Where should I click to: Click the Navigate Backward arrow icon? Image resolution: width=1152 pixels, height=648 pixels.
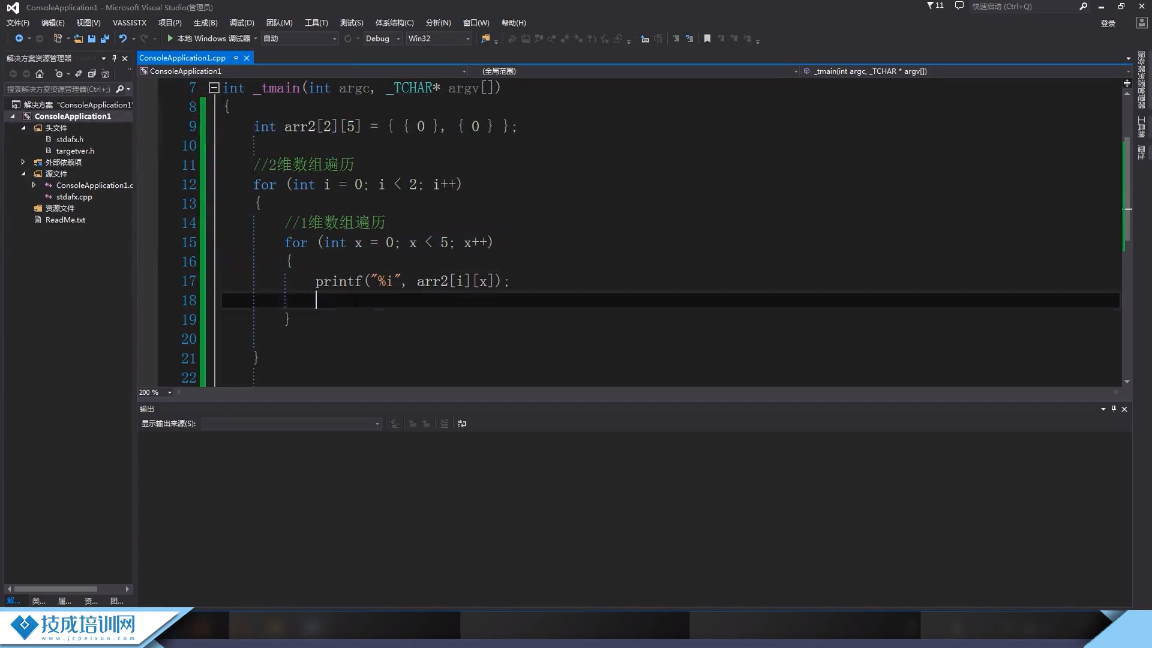click(18, 38)
